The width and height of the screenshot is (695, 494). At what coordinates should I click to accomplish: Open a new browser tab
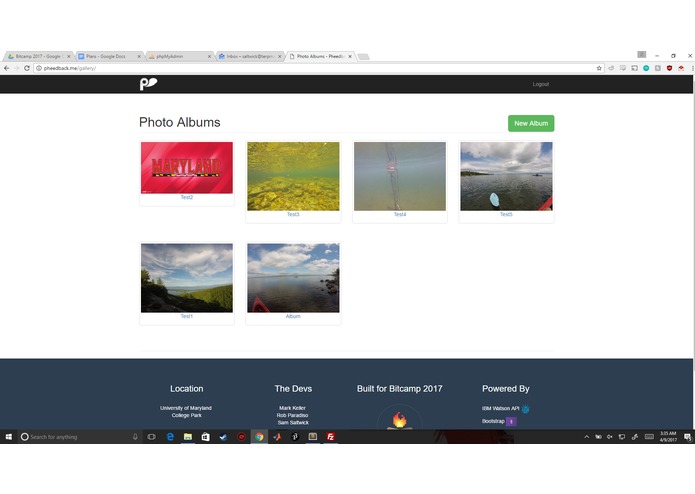[363, 57]
